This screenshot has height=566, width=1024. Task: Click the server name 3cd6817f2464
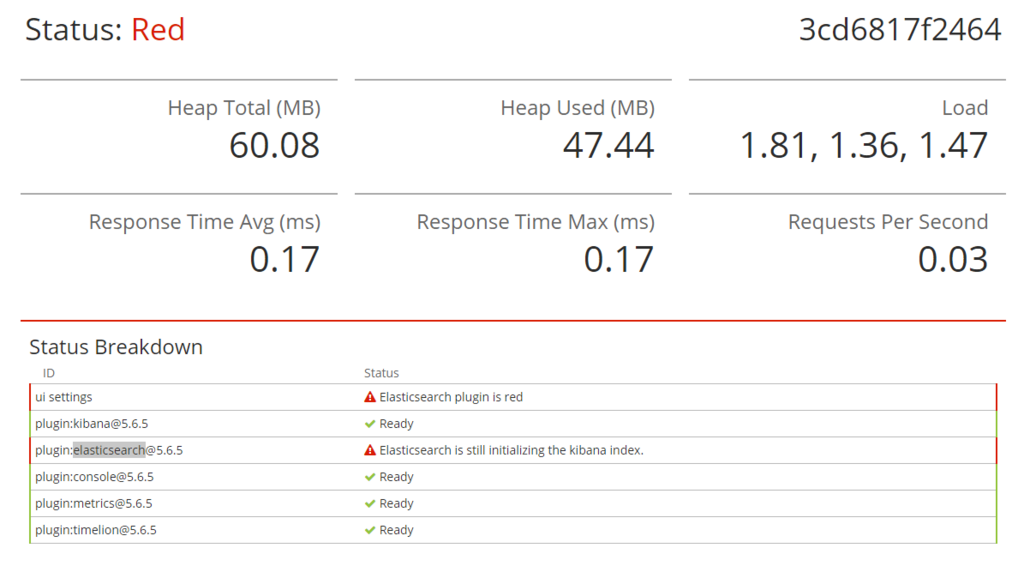900,30
